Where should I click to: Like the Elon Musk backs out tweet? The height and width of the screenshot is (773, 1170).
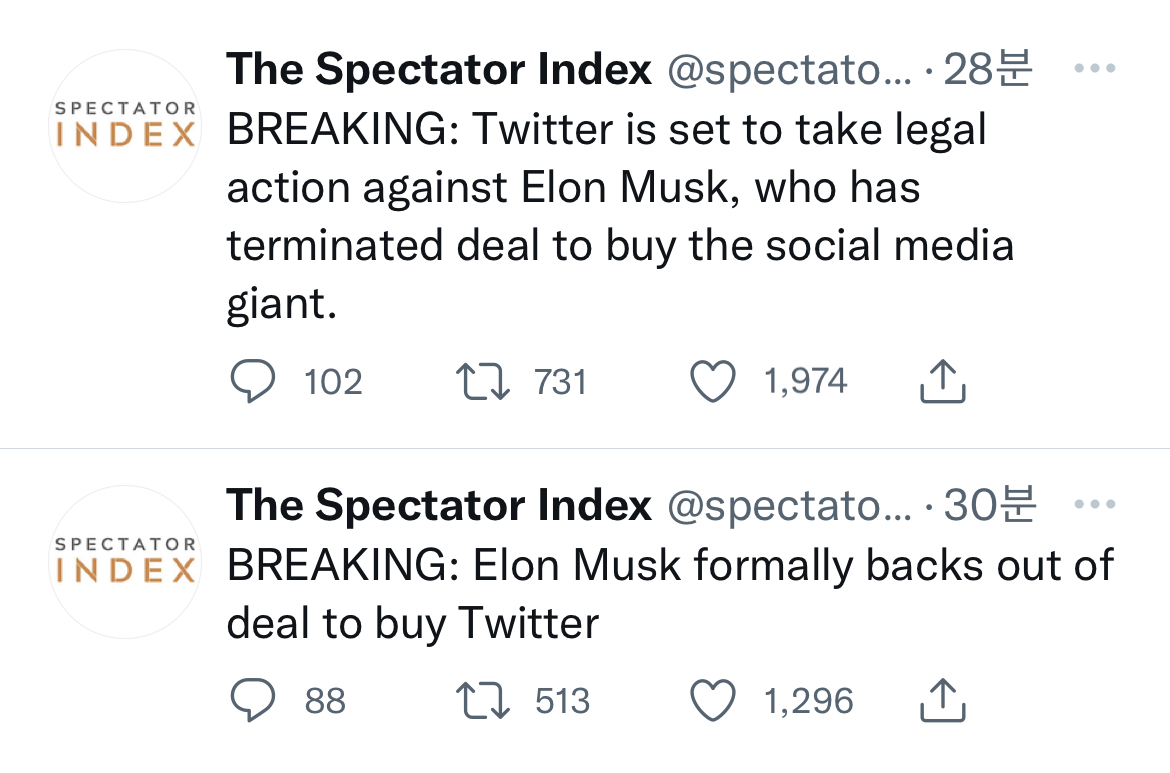(x=714, y=701)
